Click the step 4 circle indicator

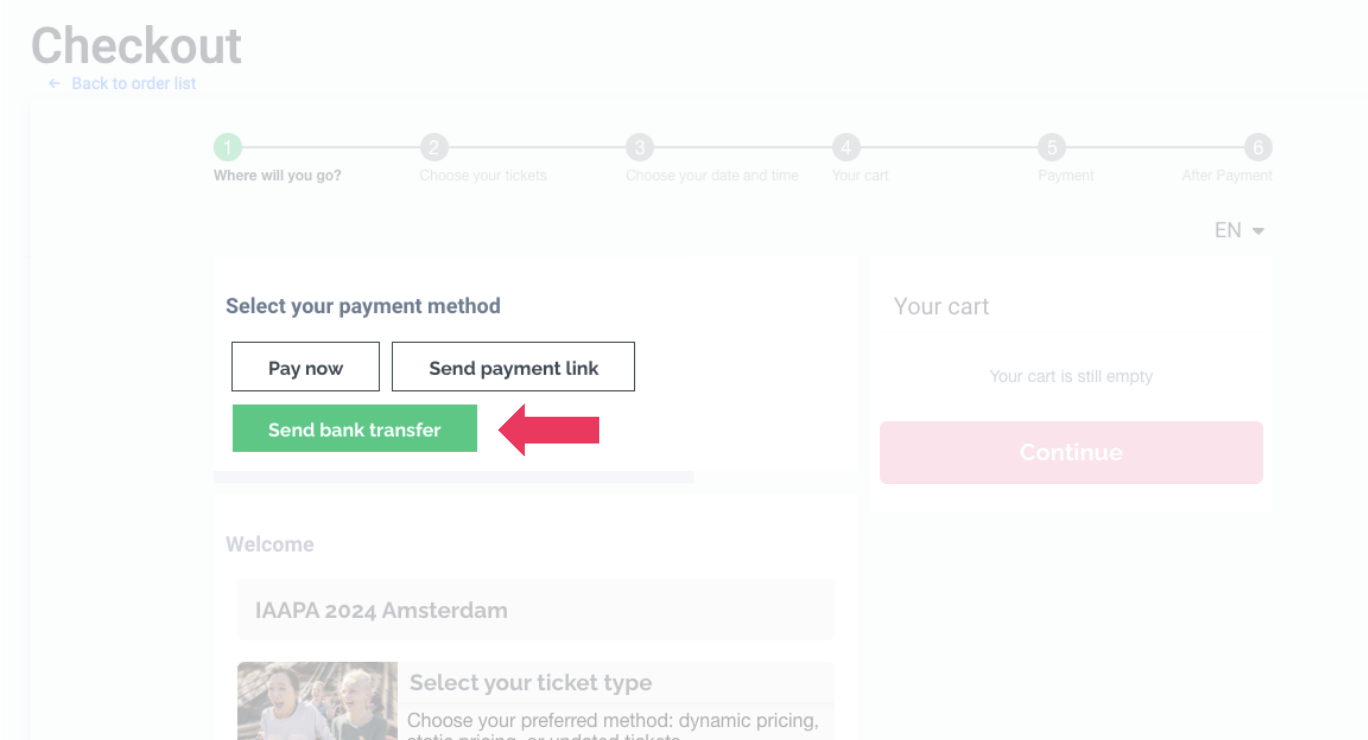[x=846, y=148]
